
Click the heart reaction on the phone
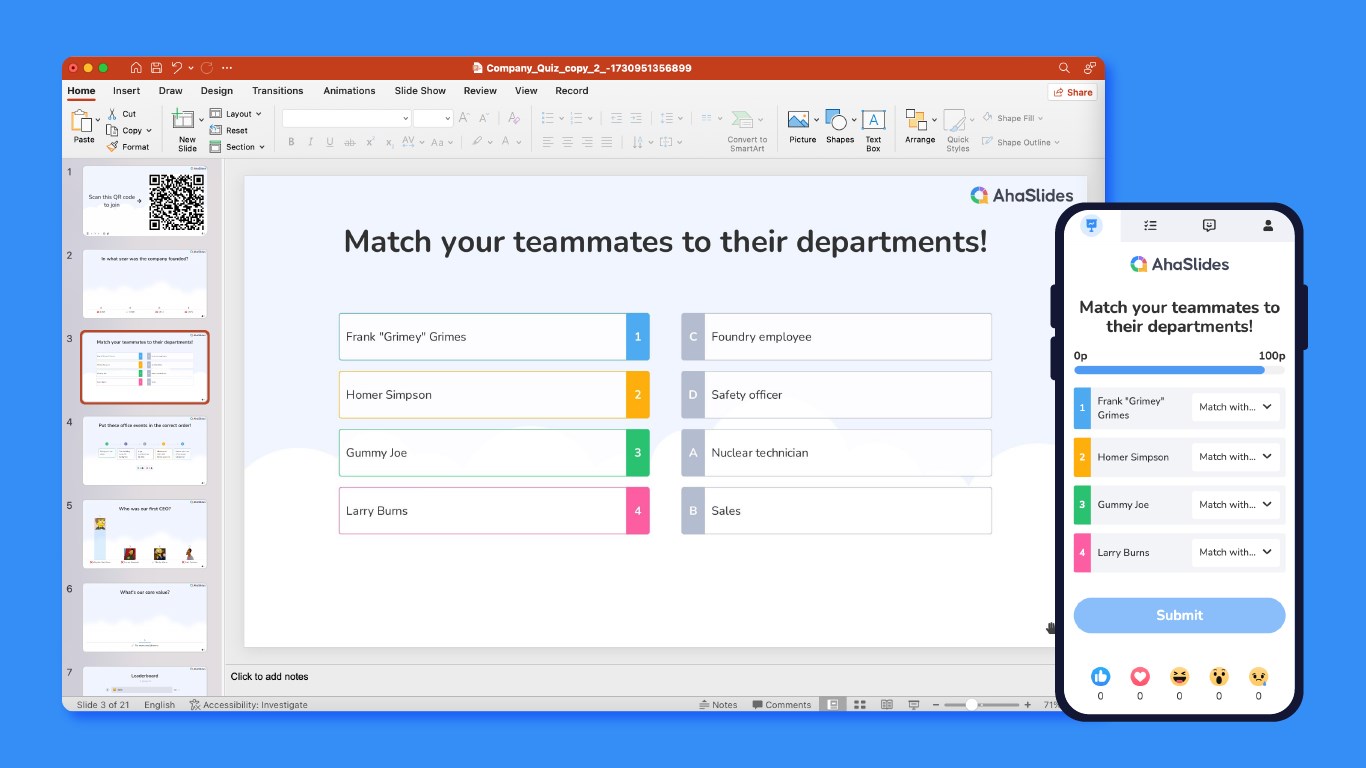pos(1140,676)
